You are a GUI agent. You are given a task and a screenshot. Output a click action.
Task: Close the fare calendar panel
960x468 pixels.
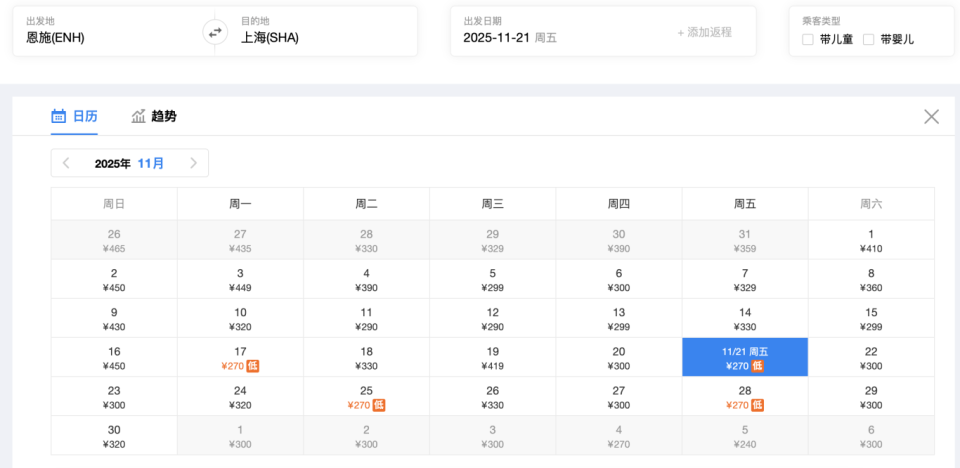point(931,117)
